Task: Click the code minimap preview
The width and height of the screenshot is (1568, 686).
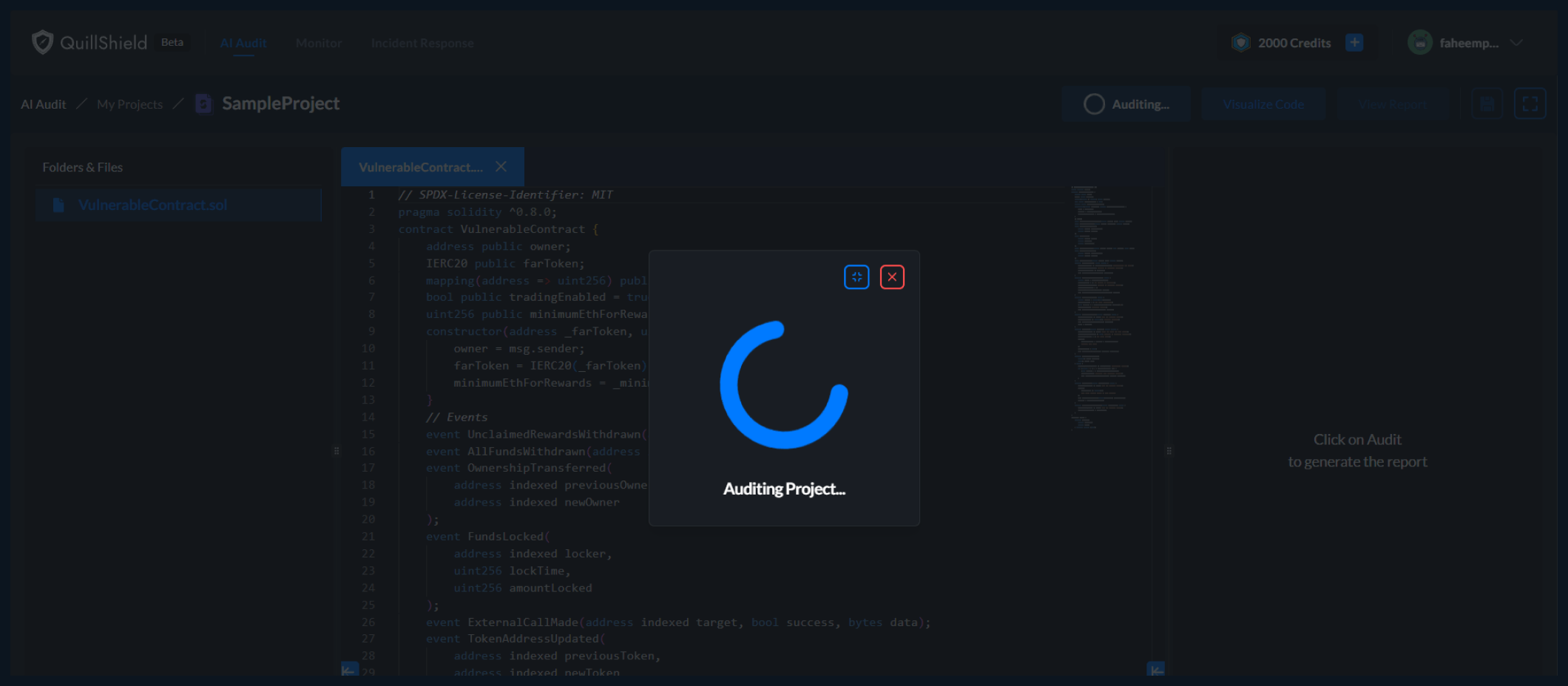Action: (x=1102, y=307)
